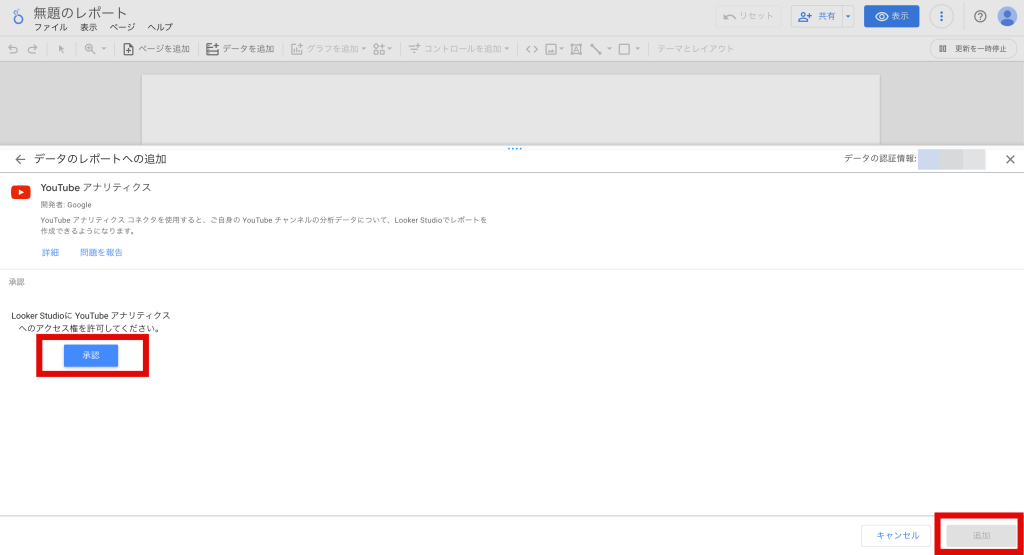Click the panel drag handle dots
Image resolution: width=1024 pixels, height=555 pixels.
coord(515,149)
